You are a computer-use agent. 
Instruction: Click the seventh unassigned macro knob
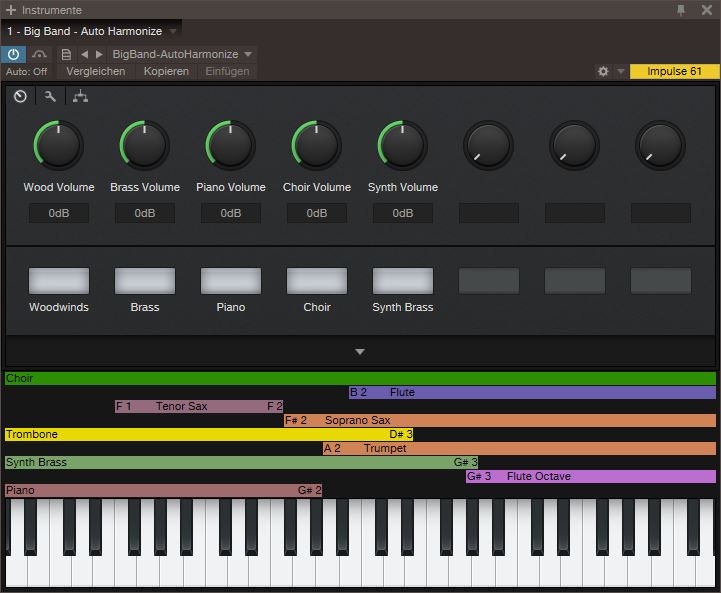pos(574,145)
